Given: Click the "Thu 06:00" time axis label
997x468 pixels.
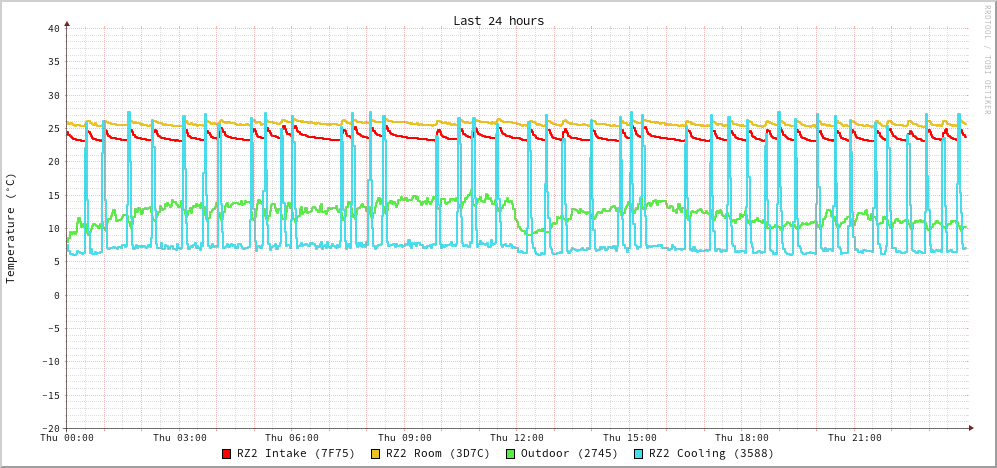Looking at the screenshot, I should coord(292,437).
